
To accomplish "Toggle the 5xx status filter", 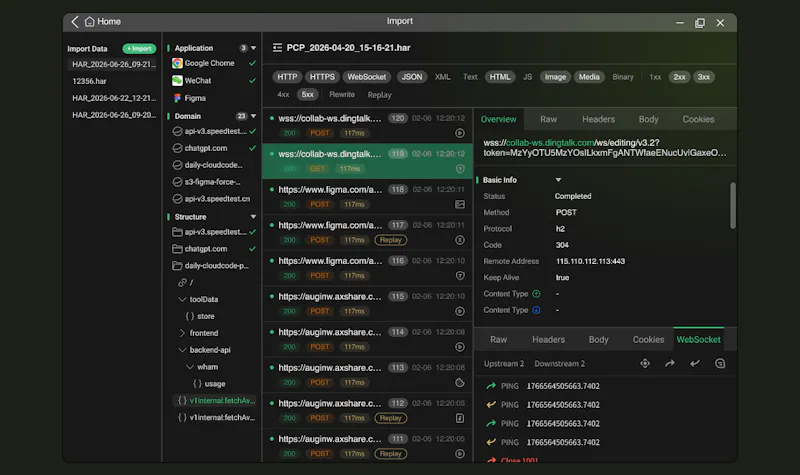I will tap(307, 94).
